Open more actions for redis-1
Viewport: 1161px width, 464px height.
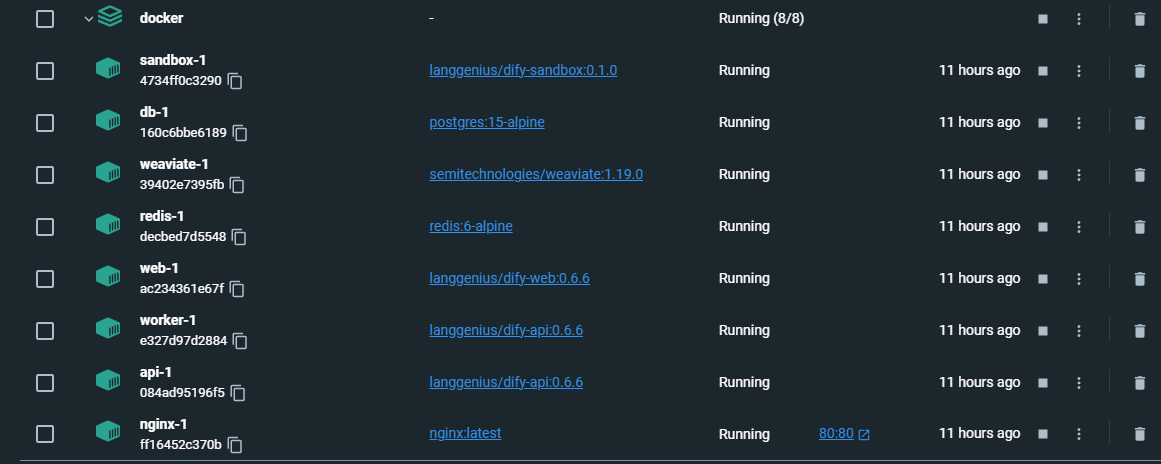click(1079, 226)
